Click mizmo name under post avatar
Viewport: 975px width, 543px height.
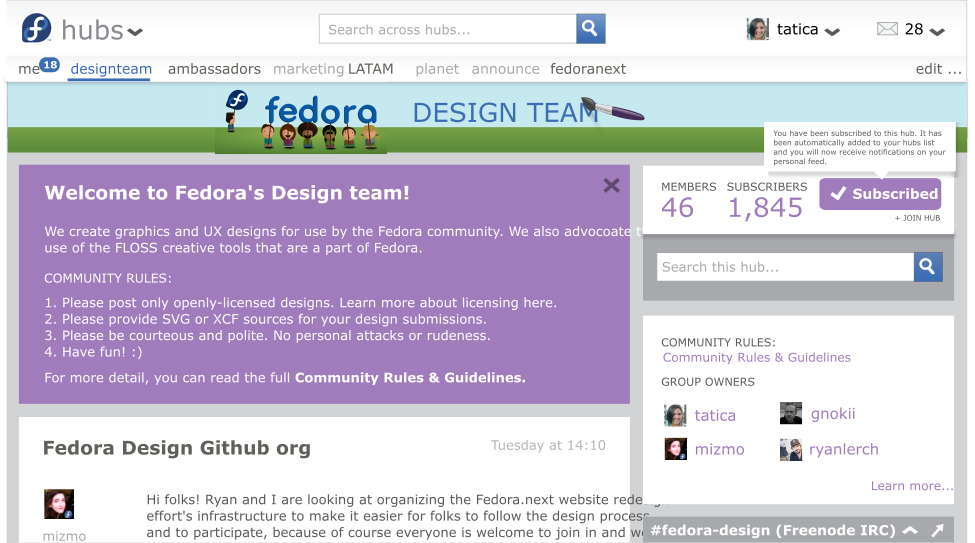[64, 536]
